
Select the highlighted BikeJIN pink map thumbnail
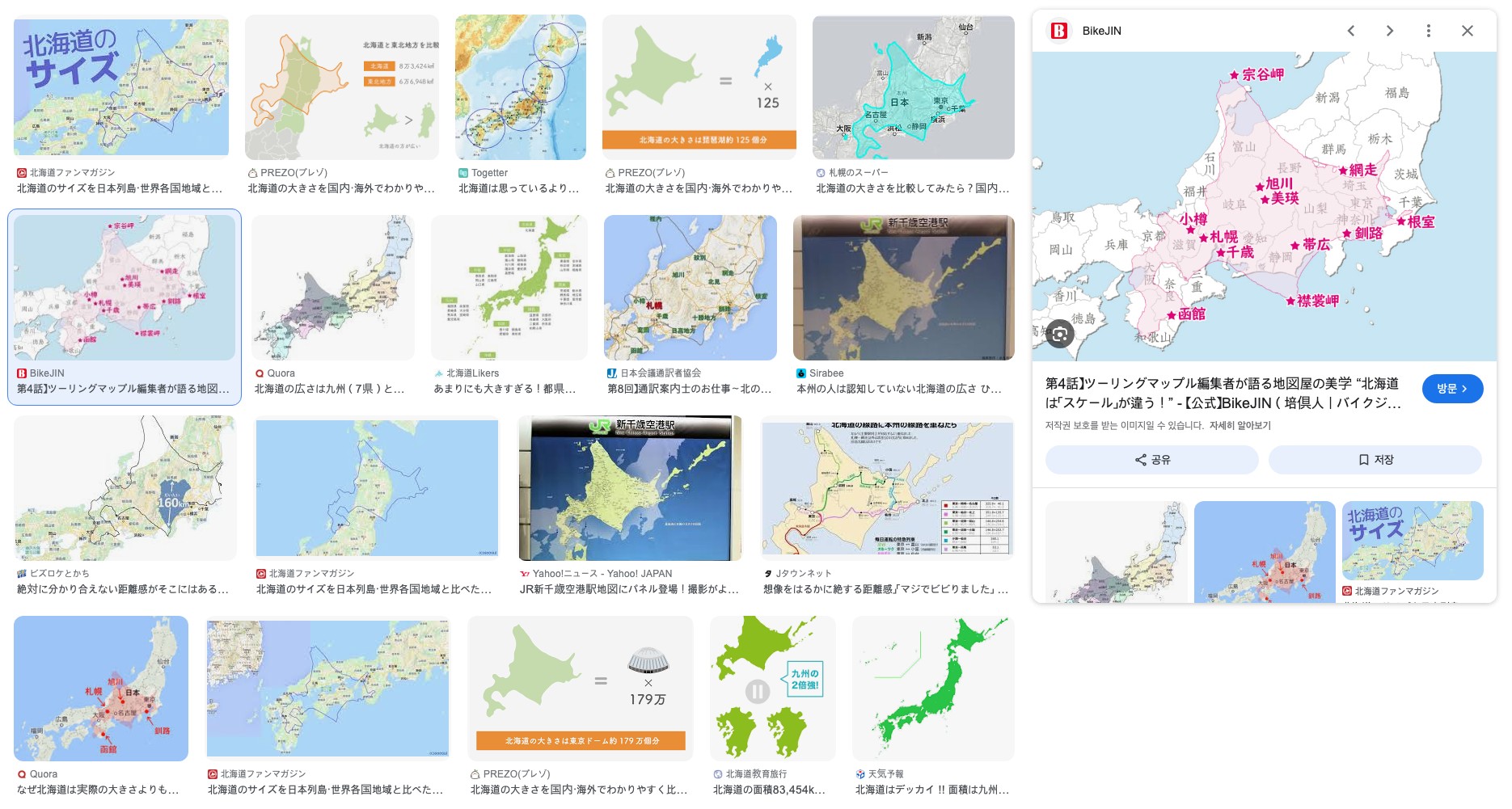pyautogui.click(x=125, y=288)
